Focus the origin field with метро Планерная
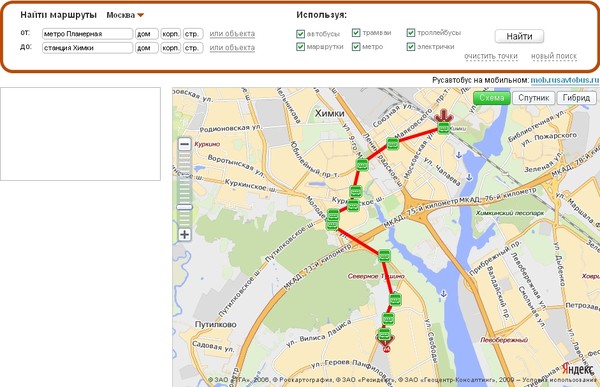 pyautogui.click(x=87, y=34)
